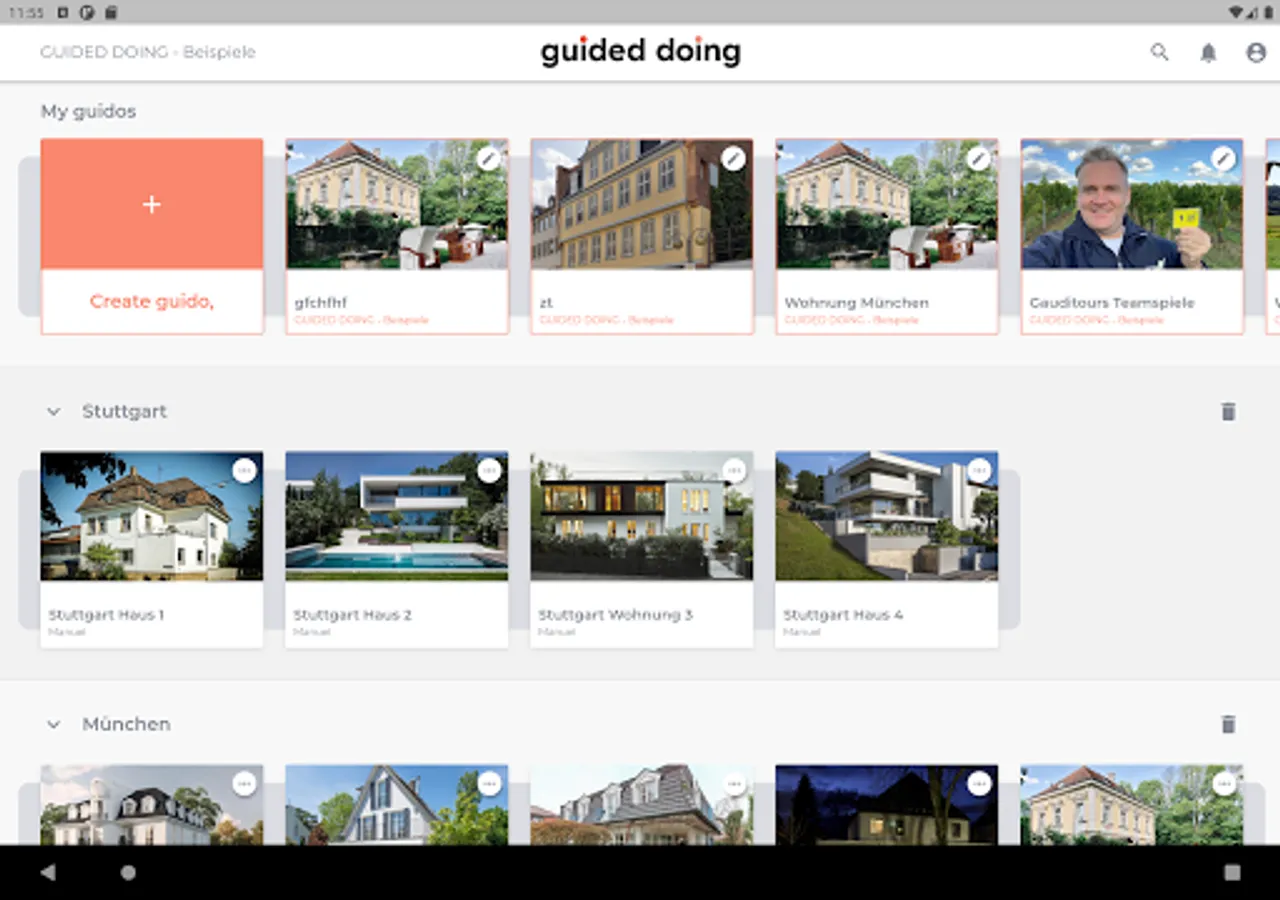This screenshot has width=1280, height=900.
Task: Open the zt guido thumbnail
Action: click(642, 204)
